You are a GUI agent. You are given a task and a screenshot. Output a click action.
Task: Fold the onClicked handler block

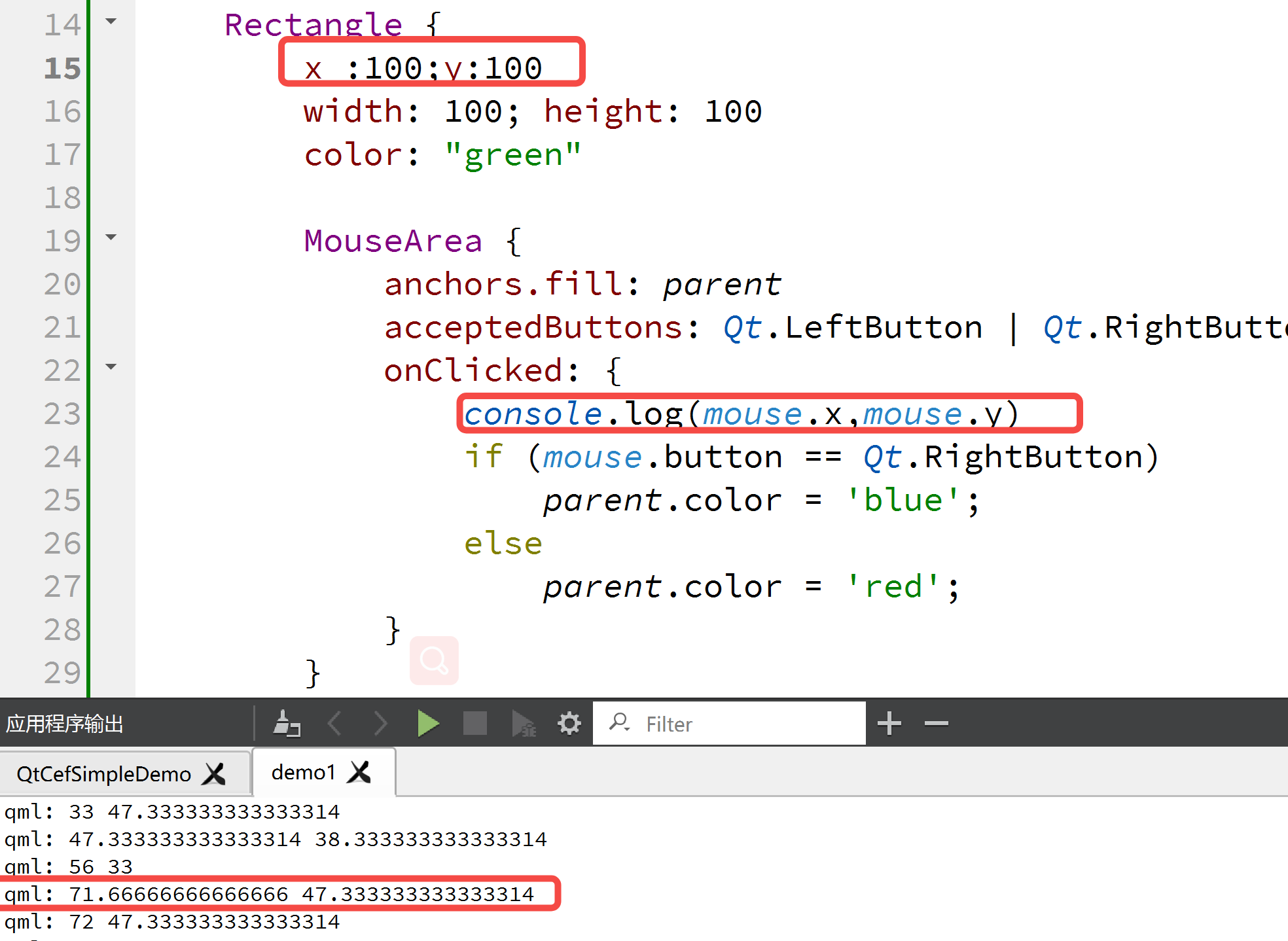[111, 367]
